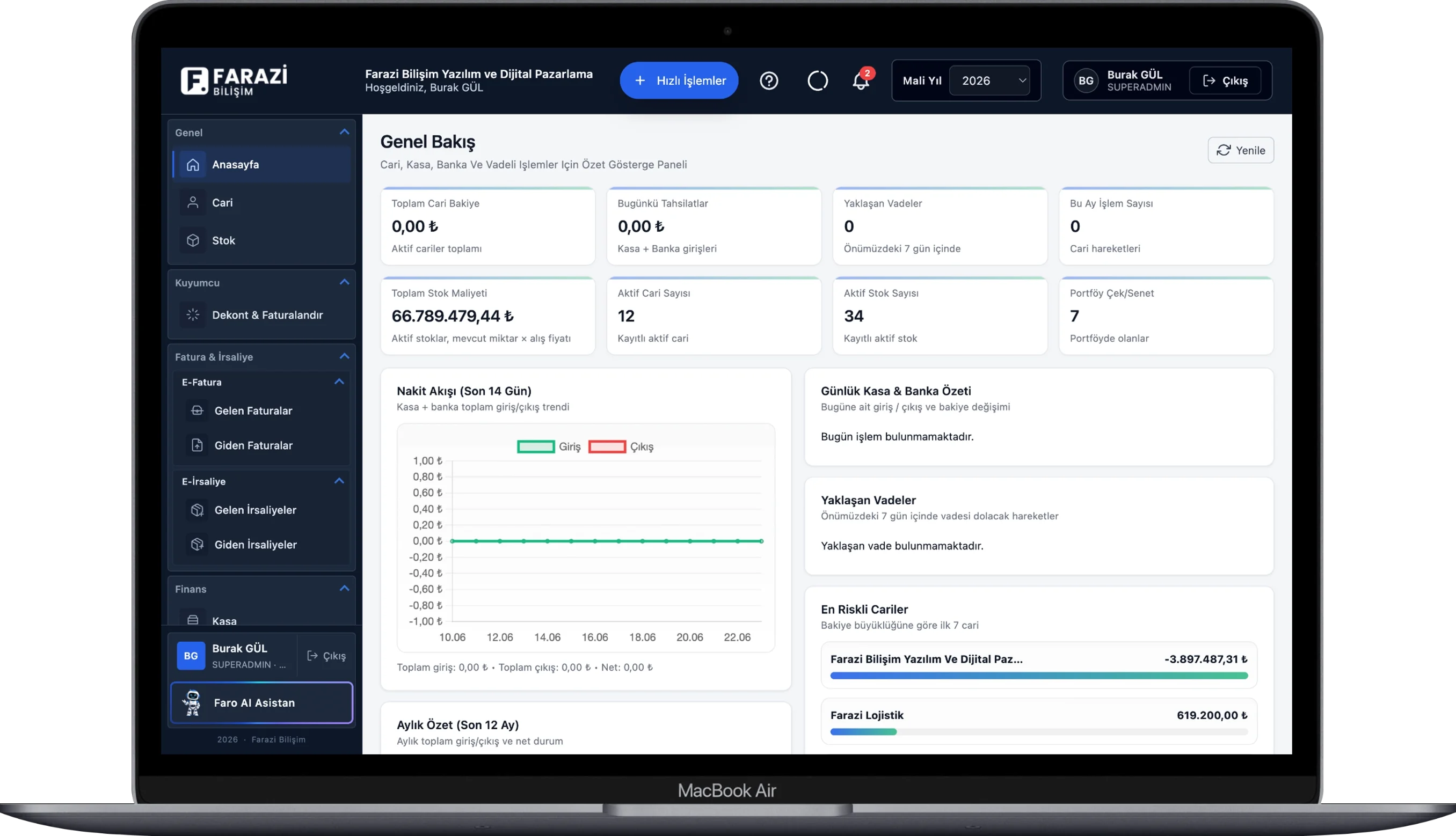Click the Giden Faturalar document icon
Image resolution: width=1456 pixels, height=836 pixels.
coord(197,445)
